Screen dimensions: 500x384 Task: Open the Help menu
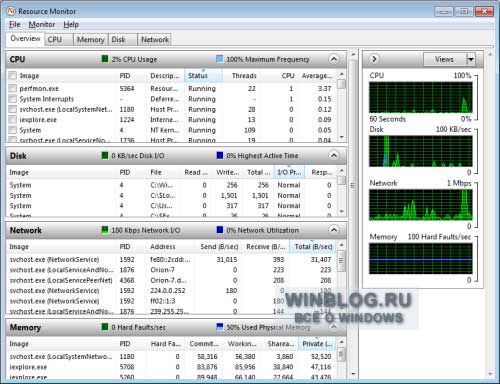point(71,24)
